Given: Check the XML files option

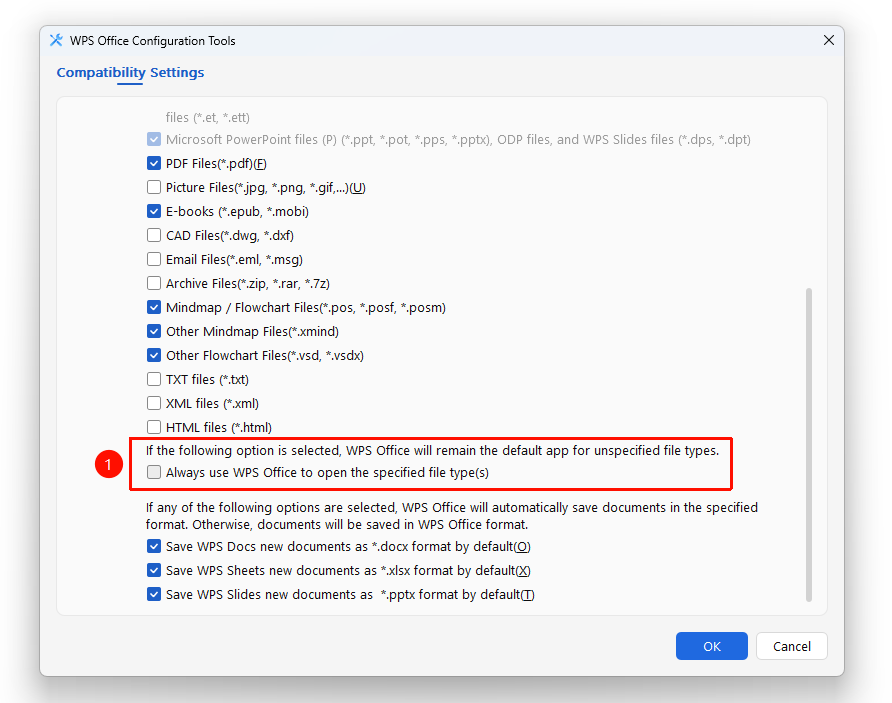Looking at the screenshot, I should click(x=154, y=403).
